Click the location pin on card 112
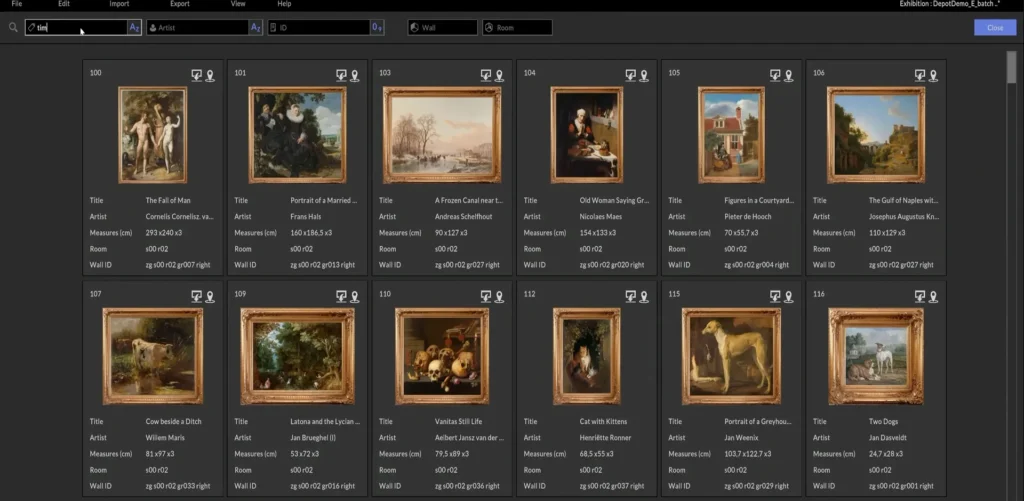 pos(644,297)
